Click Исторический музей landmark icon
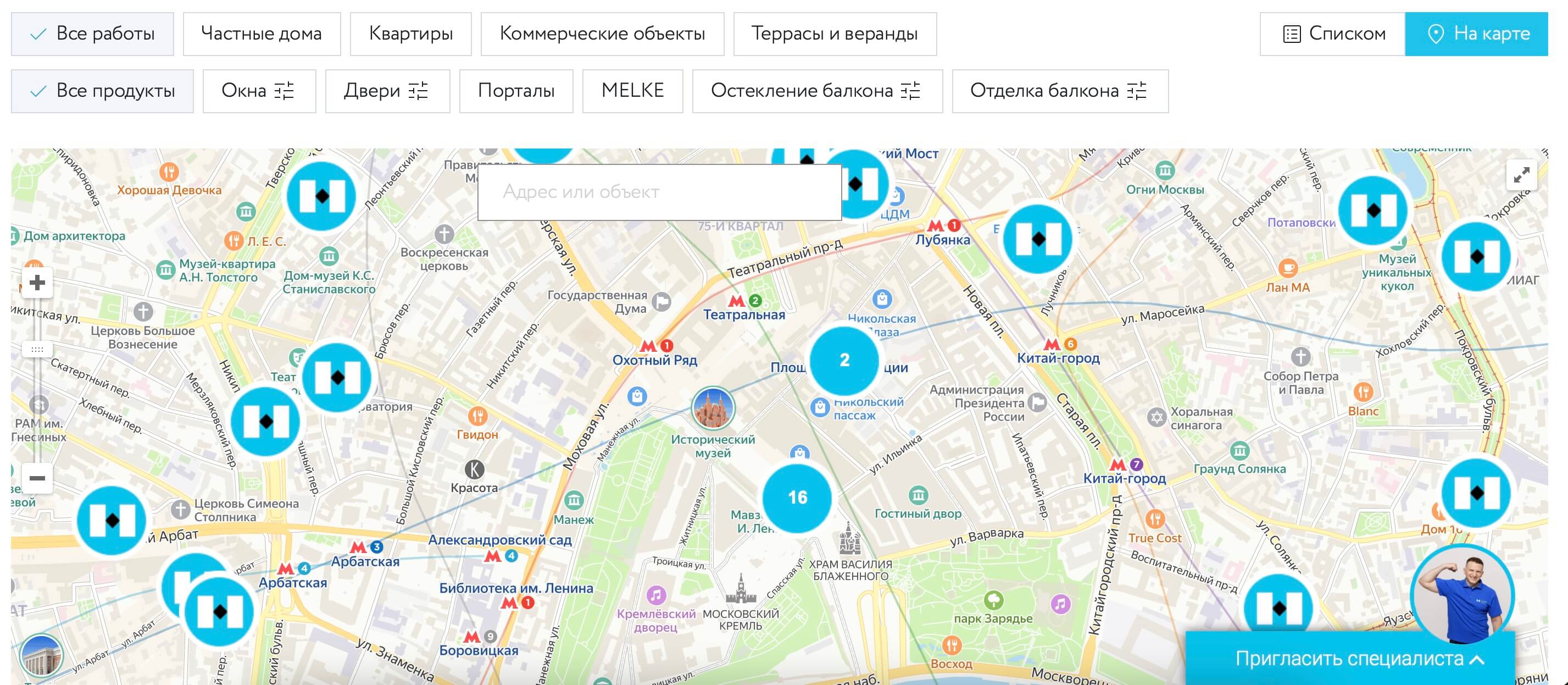 tap(713, 408)
